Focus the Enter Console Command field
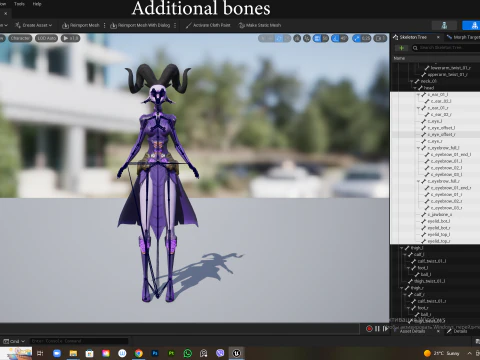This screenshot has width=480, height=360. pos(79,341)
